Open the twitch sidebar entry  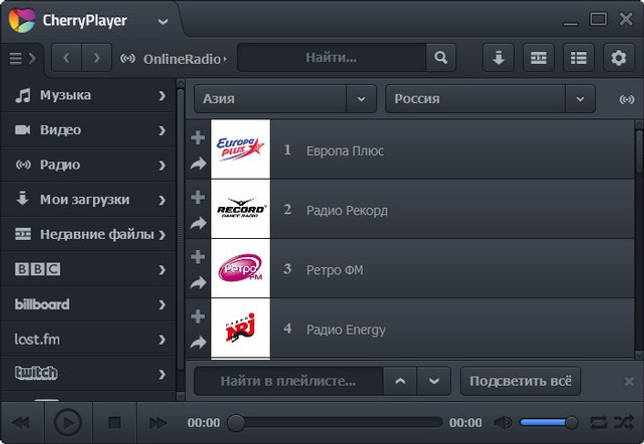[88, 374]
